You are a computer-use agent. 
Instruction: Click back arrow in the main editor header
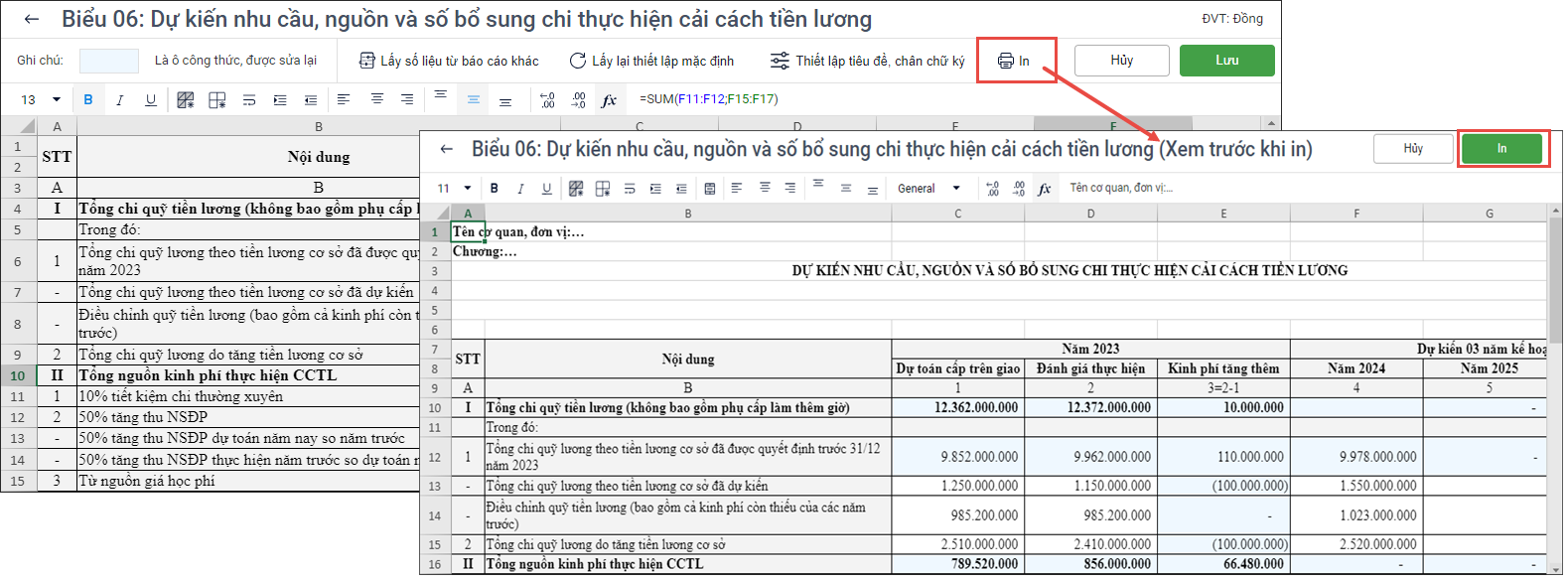click(32, 19)
